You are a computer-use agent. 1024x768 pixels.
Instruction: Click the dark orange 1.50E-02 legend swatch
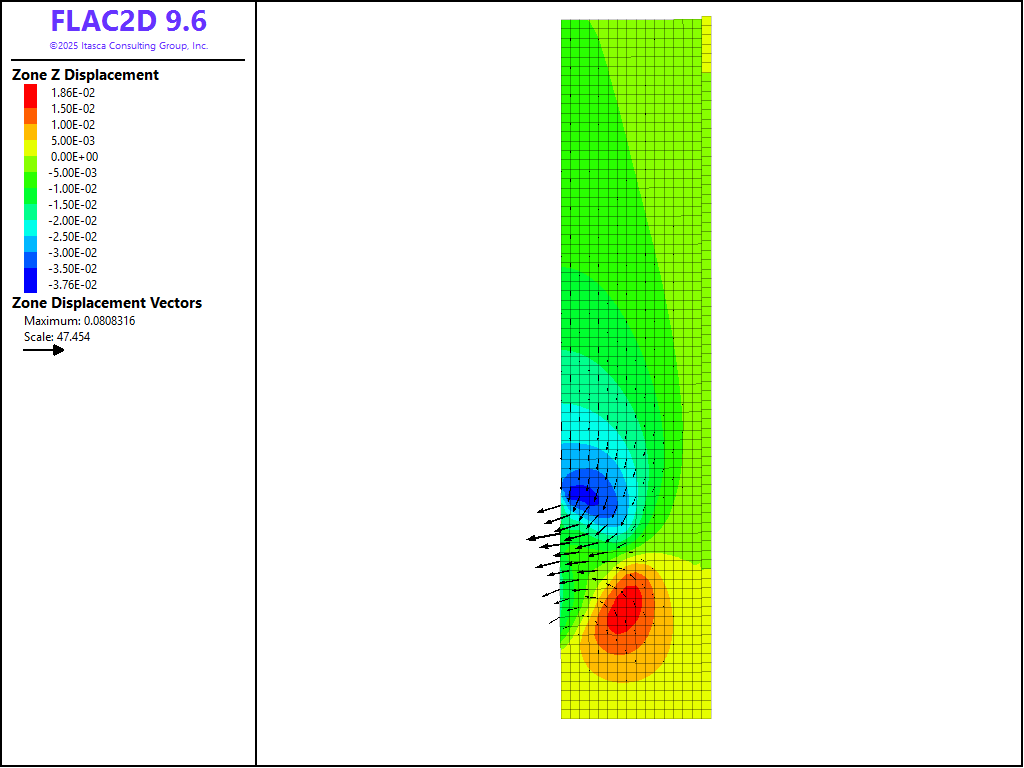click(31, 109)
